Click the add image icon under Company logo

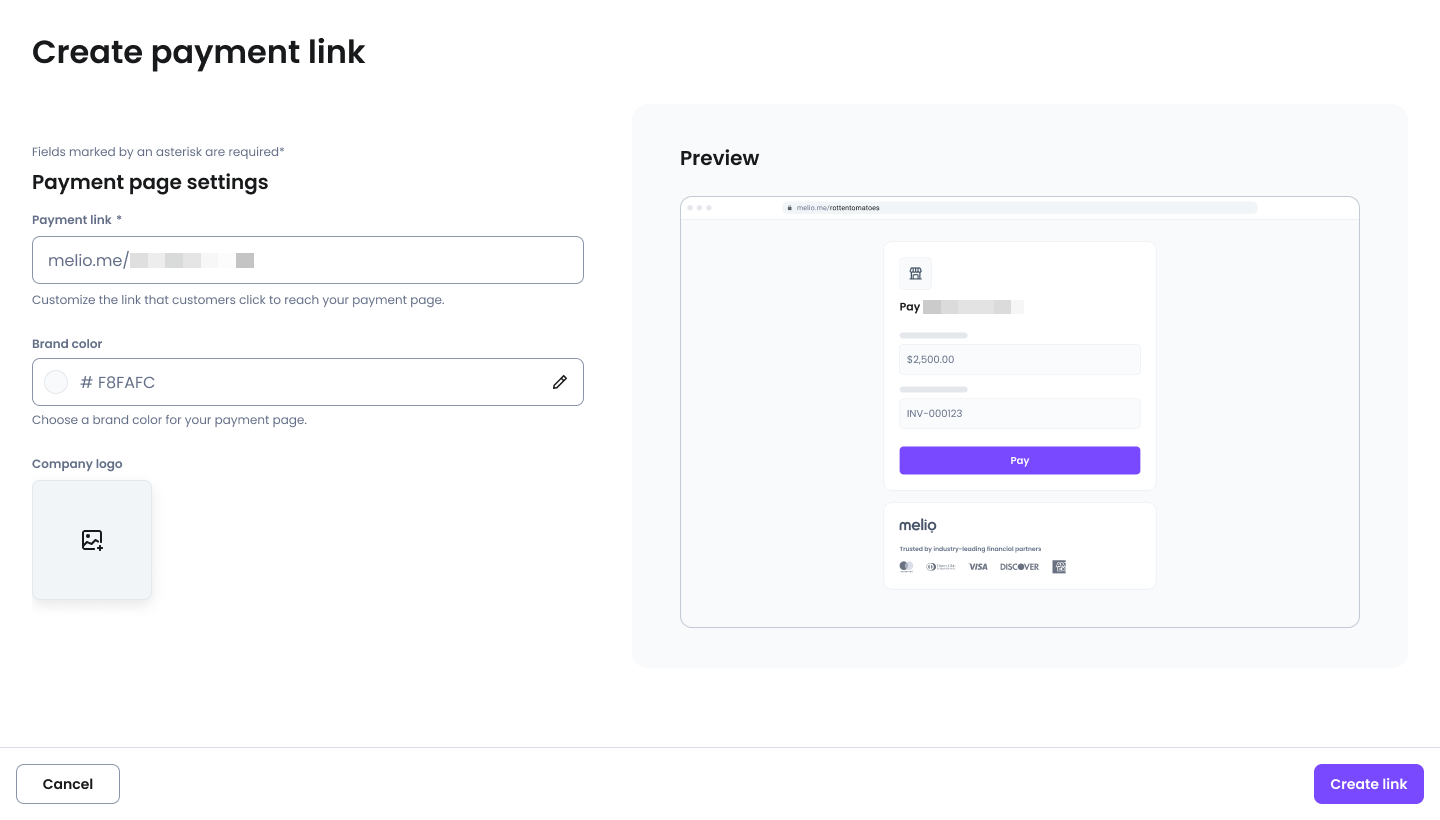pyautogui.click(x=92, y=540)
